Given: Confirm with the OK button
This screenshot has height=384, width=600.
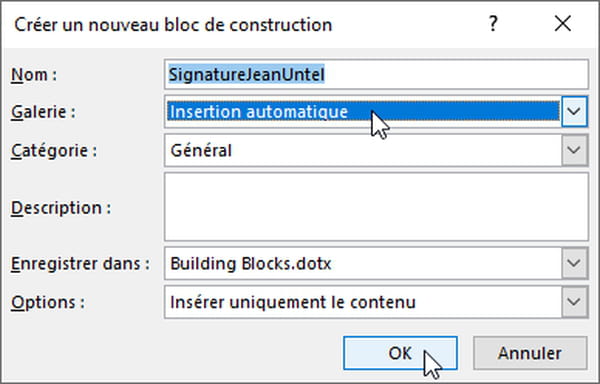Looking at the screenshot, I should [400, 353].
